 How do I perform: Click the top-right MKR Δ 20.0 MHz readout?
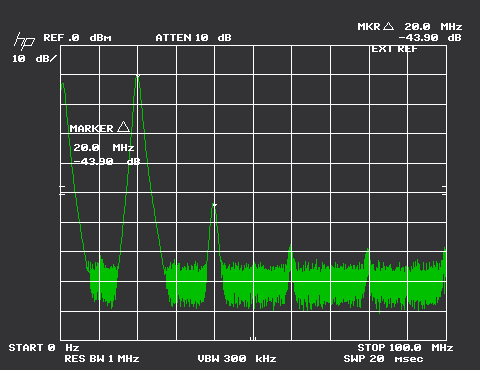410,26
